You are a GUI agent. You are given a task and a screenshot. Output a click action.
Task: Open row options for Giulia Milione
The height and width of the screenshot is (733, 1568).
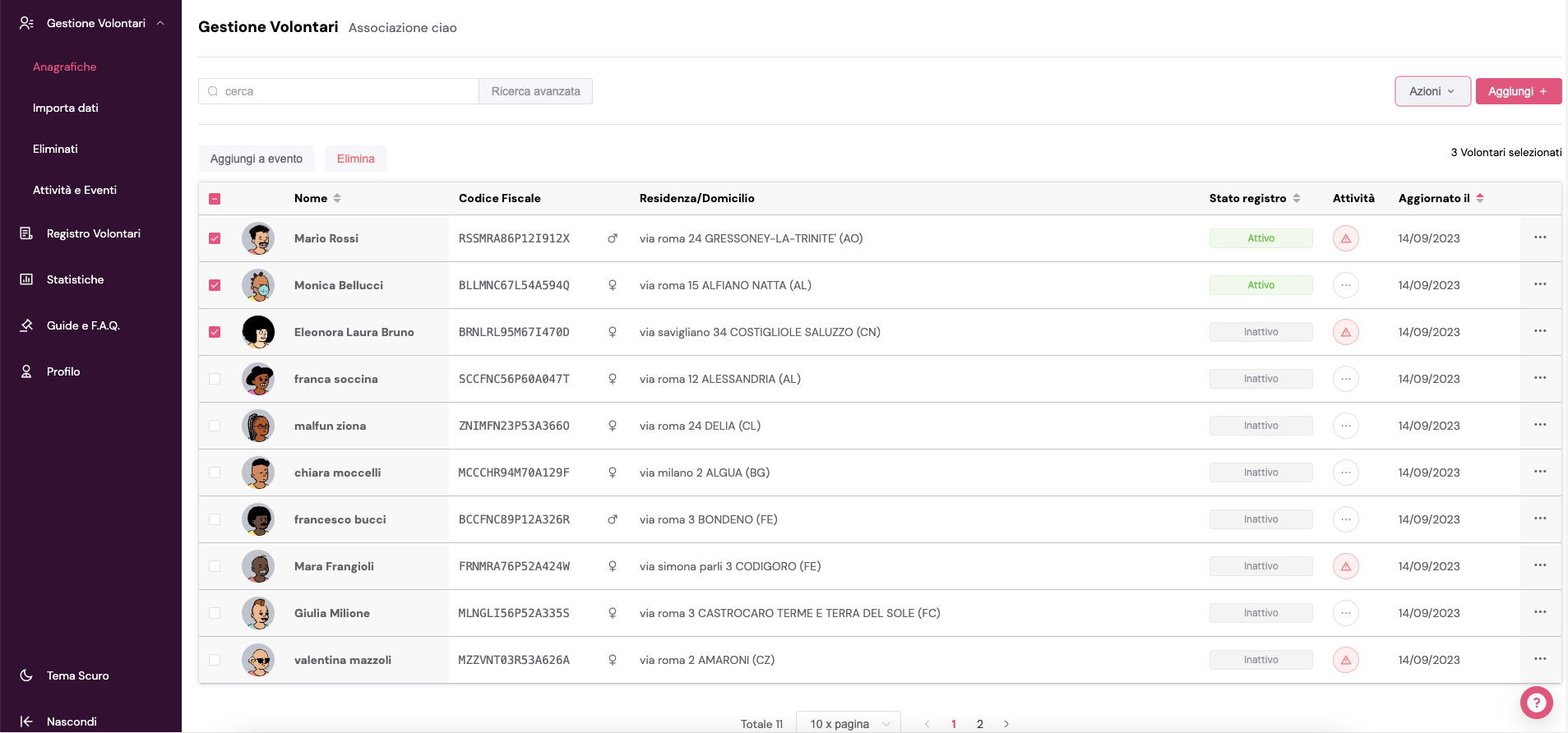(1539, 612)
